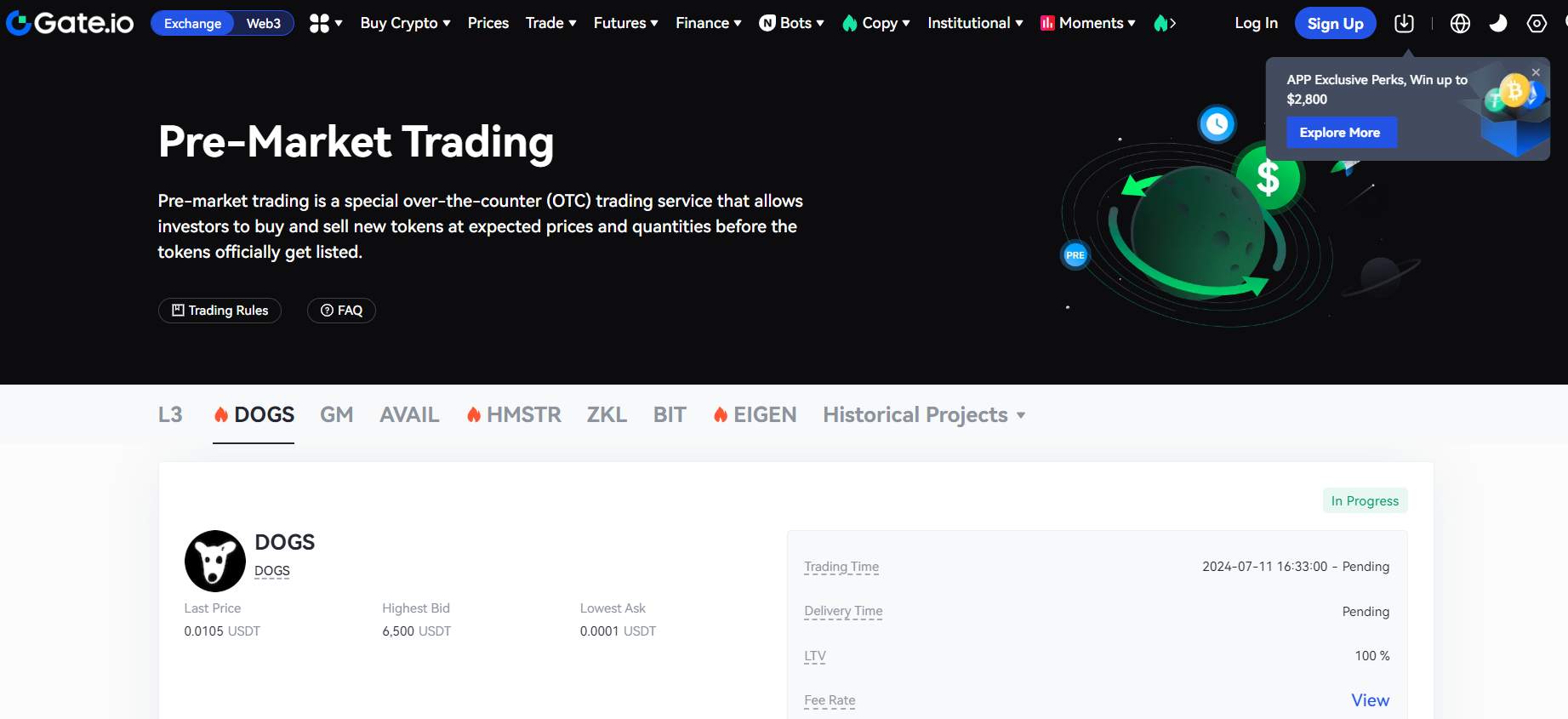The width and height of the screenshot is (1568, 719).
Task: Switch to Web3 mode
Action: 264,23
